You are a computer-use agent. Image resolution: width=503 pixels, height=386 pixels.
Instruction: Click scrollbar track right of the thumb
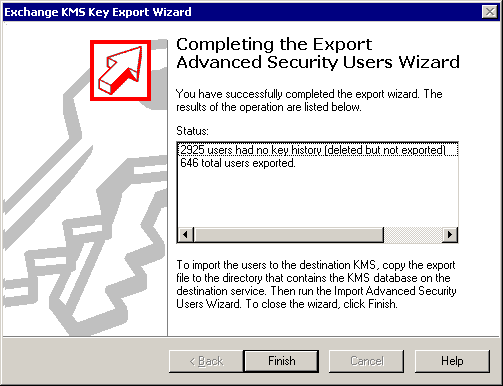[413, 234]
